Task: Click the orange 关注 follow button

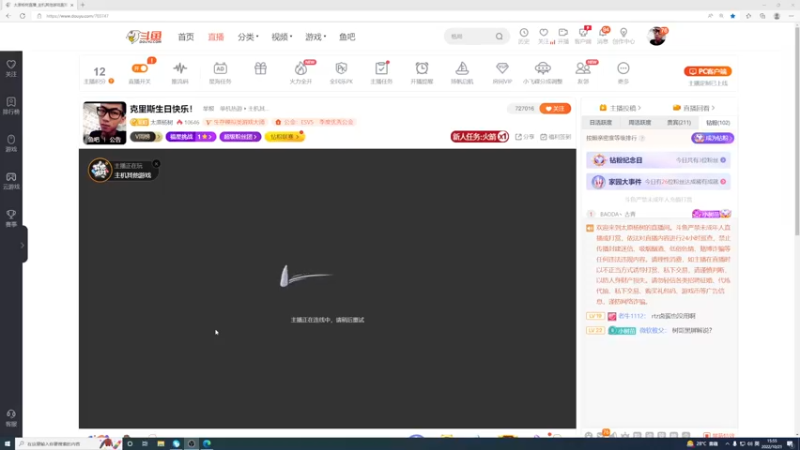Action: point(555,108)
